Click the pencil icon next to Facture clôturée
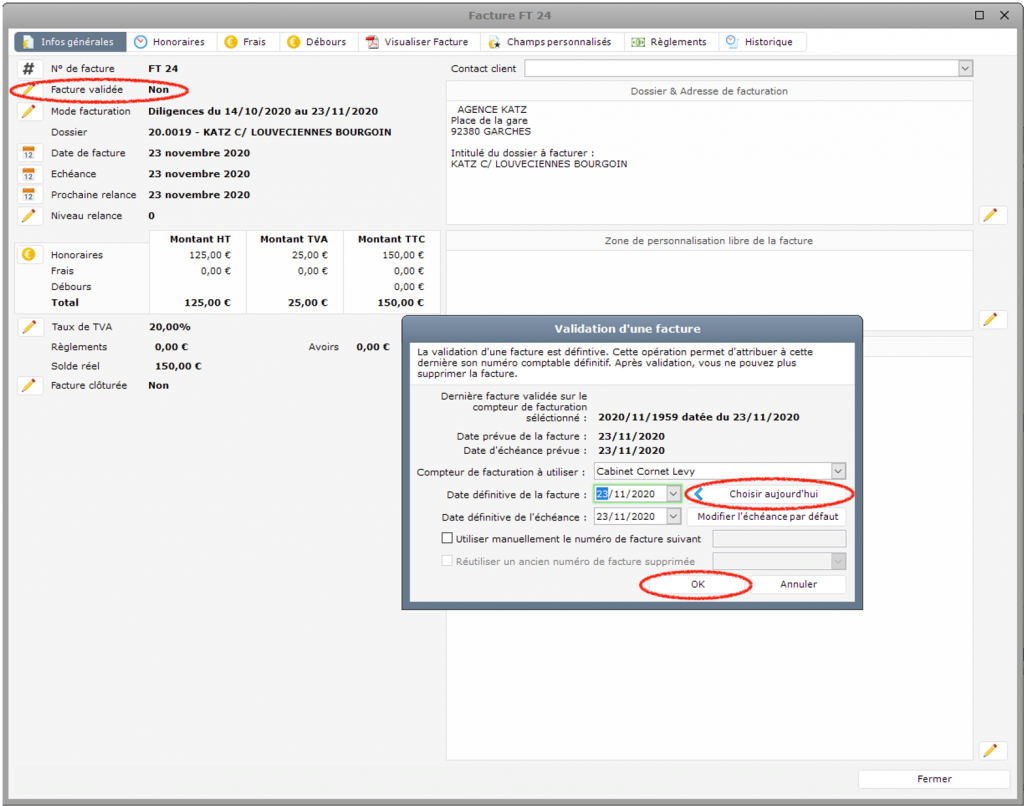Viewport: 1024px width, 806px height. [28, 386]
